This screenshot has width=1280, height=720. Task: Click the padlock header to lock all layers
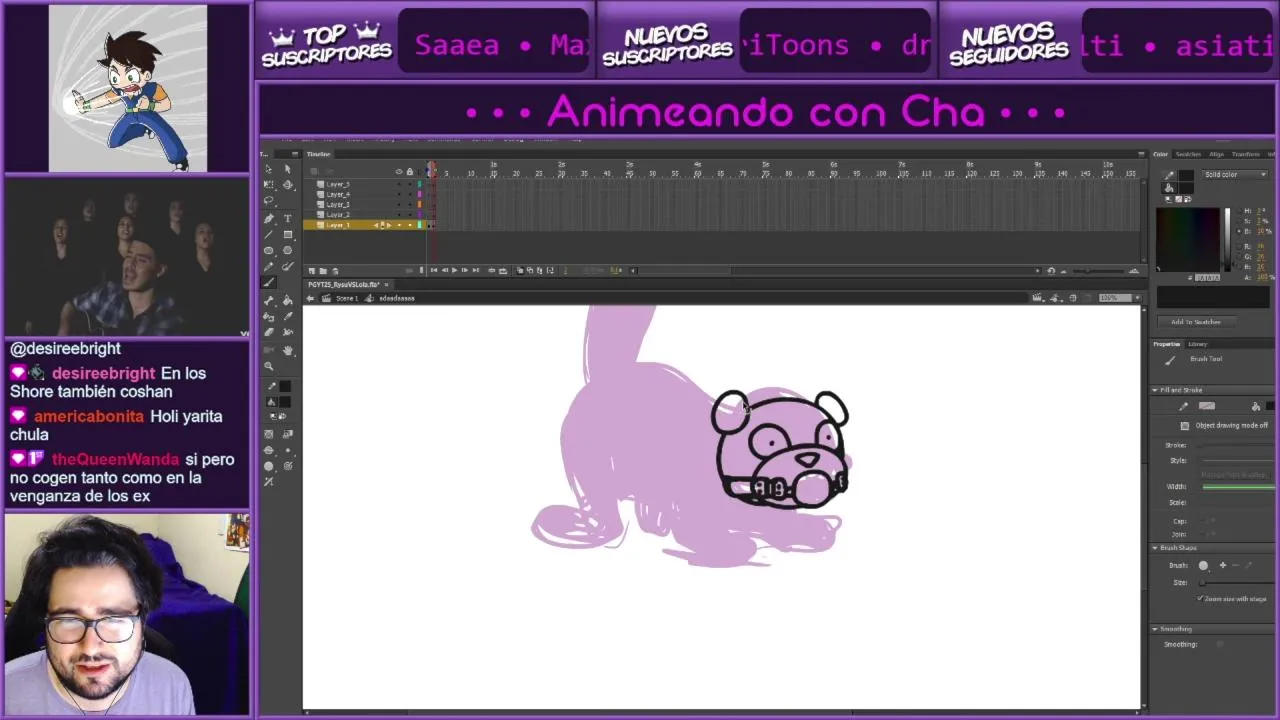coord(410,172)
